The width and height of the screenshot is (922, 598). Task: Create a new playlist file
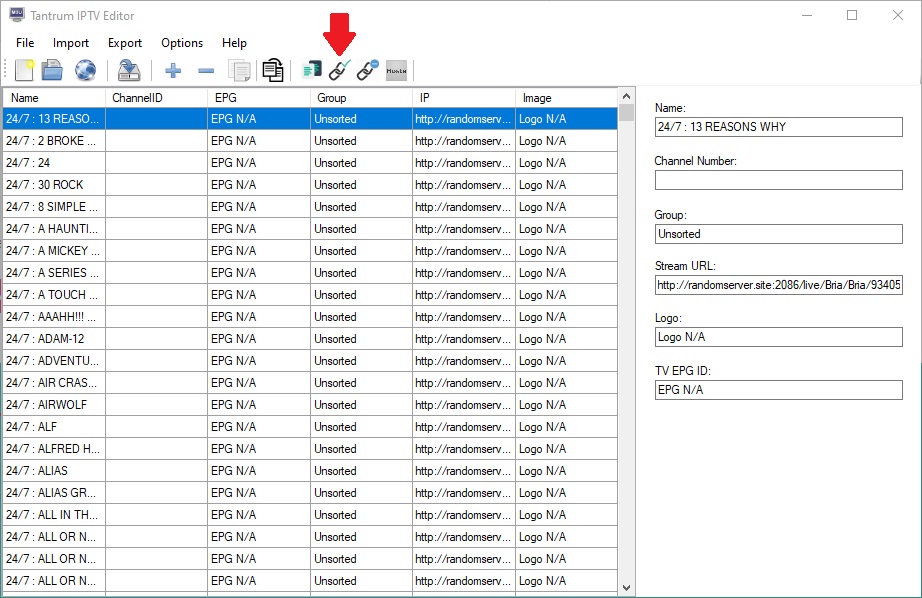22,70
